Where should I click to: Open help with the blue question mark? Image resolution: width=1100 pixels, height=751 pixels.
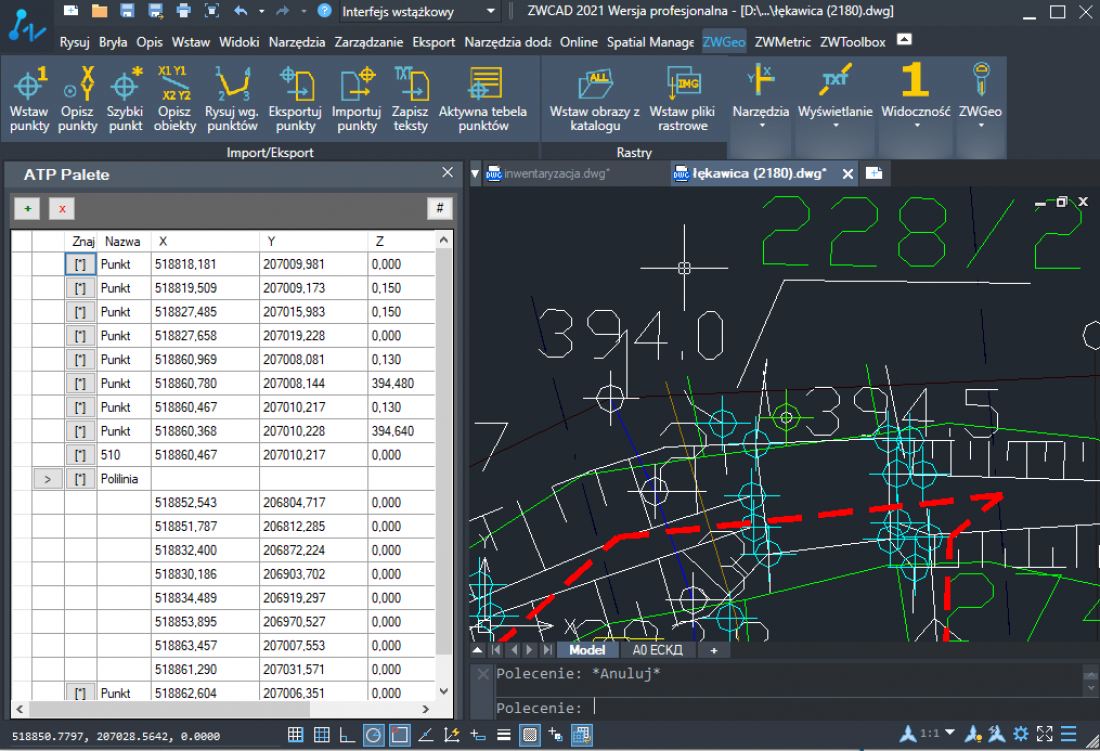[x=324, y=11]
